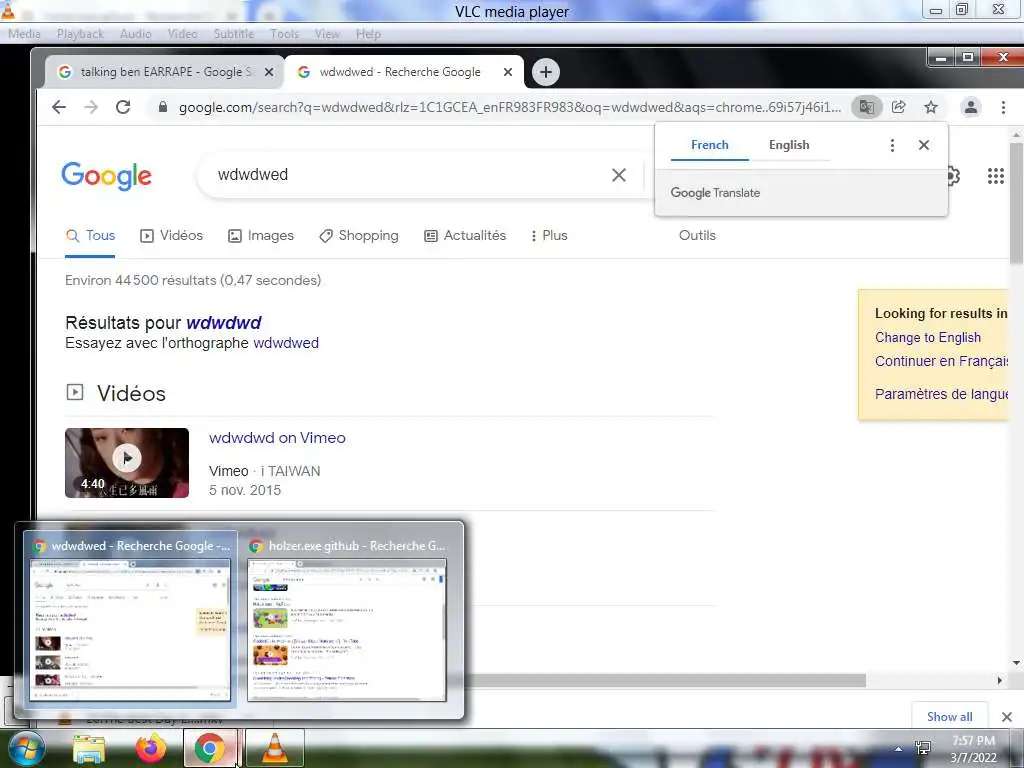The height and width of the screenshot is (768, 1024).
Task: Launch Firefox from the taskbar
Action: tap(150, 748)
